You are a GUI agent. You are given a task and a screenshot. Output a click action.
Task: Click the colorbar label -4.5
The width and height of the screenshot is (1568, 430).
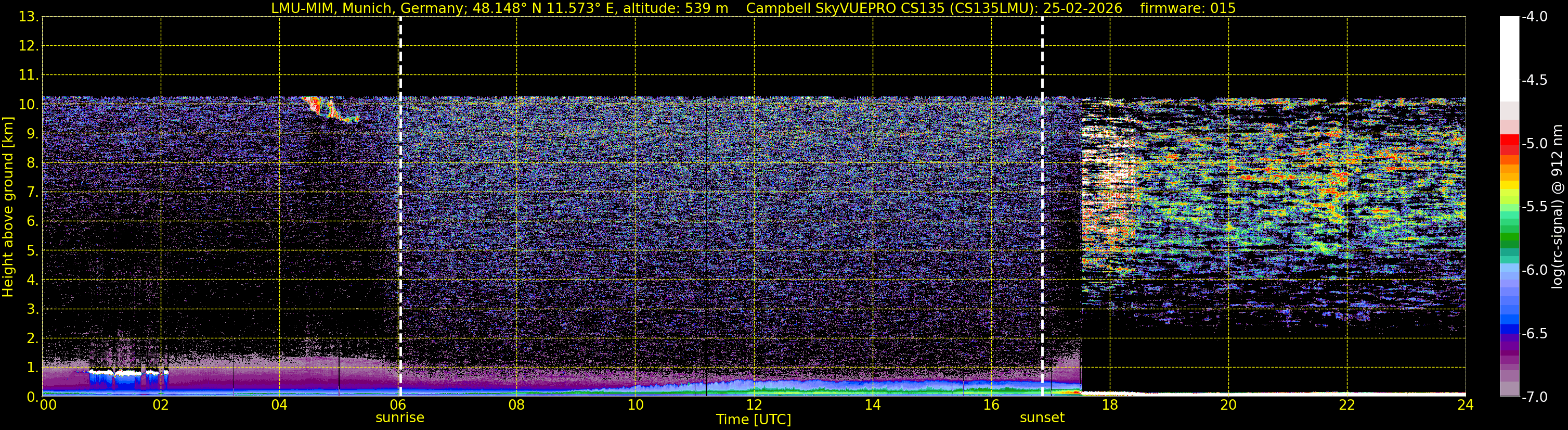tap(1535, 80)
